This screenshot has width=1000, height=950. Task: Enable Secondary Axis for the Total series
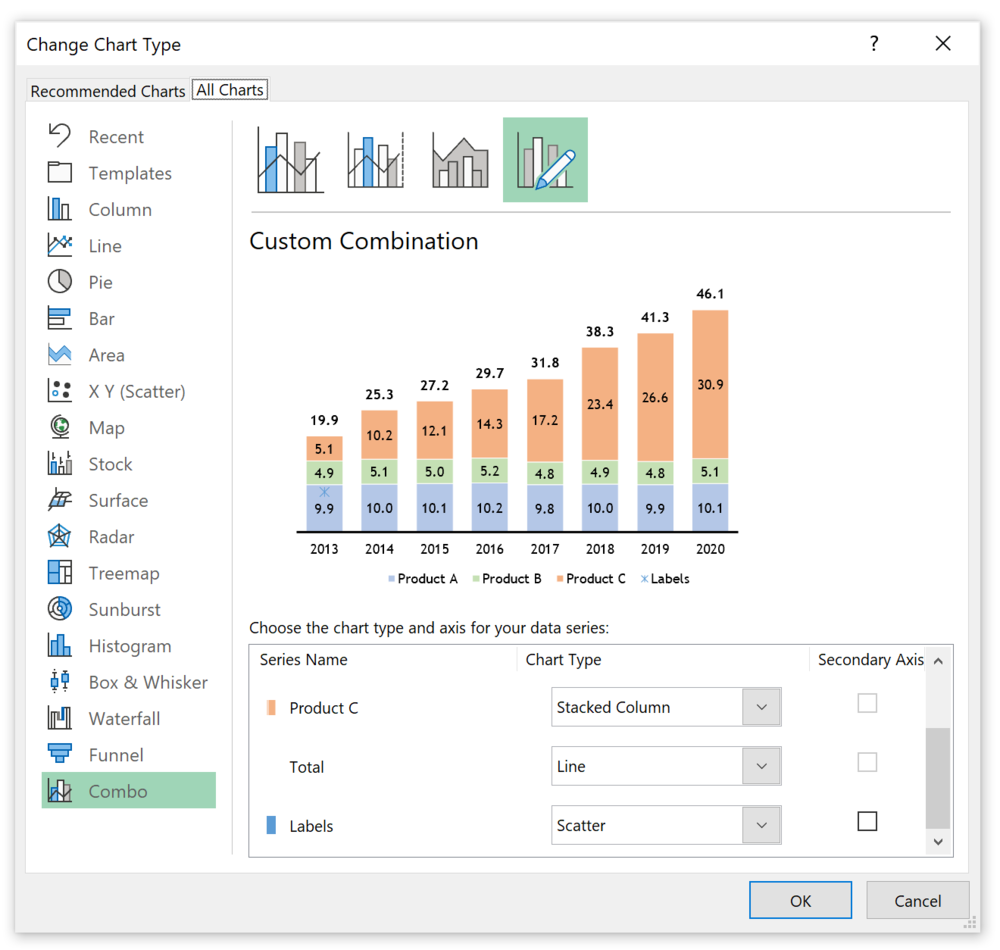[x=867, y=762]
